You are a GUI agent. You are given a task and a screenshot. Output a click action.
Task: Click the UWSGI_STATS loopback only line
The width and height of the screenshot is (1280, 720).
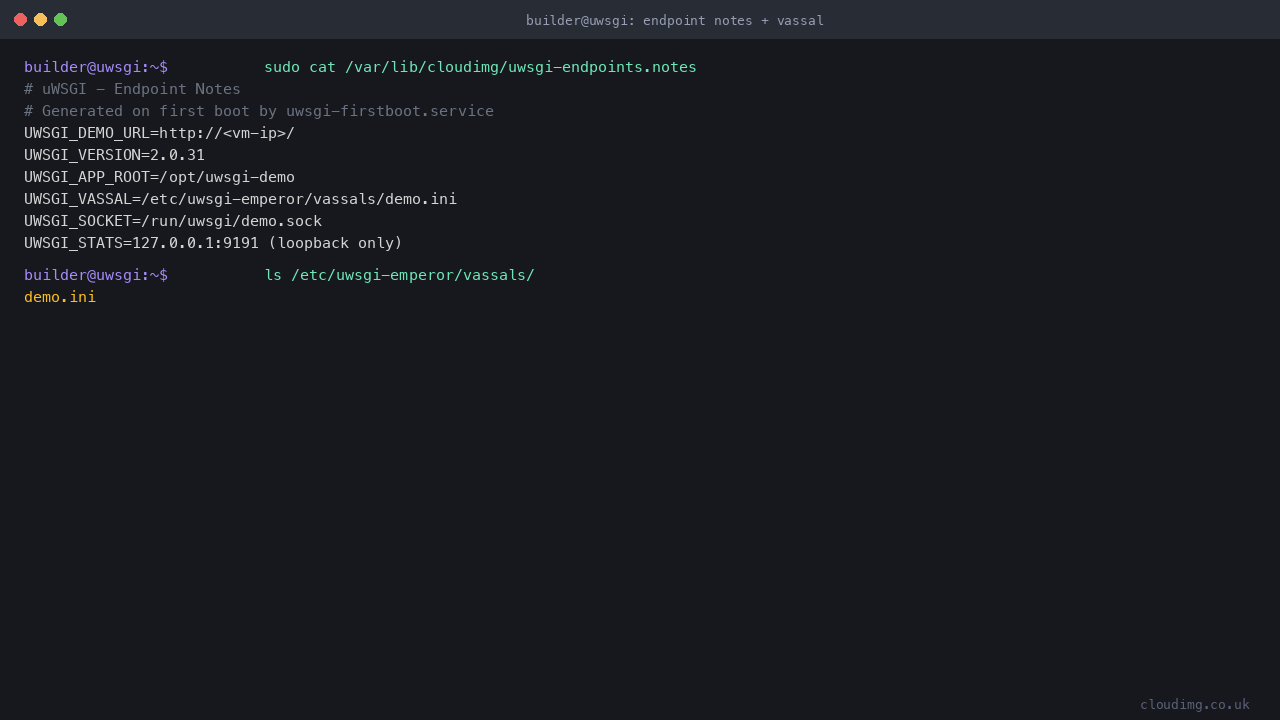pyautogui.click(x=213, y=243)
